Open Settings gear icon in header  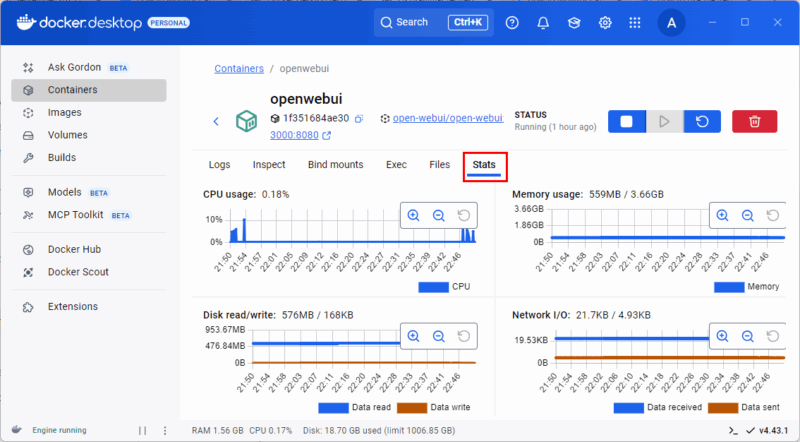point(605,22)
